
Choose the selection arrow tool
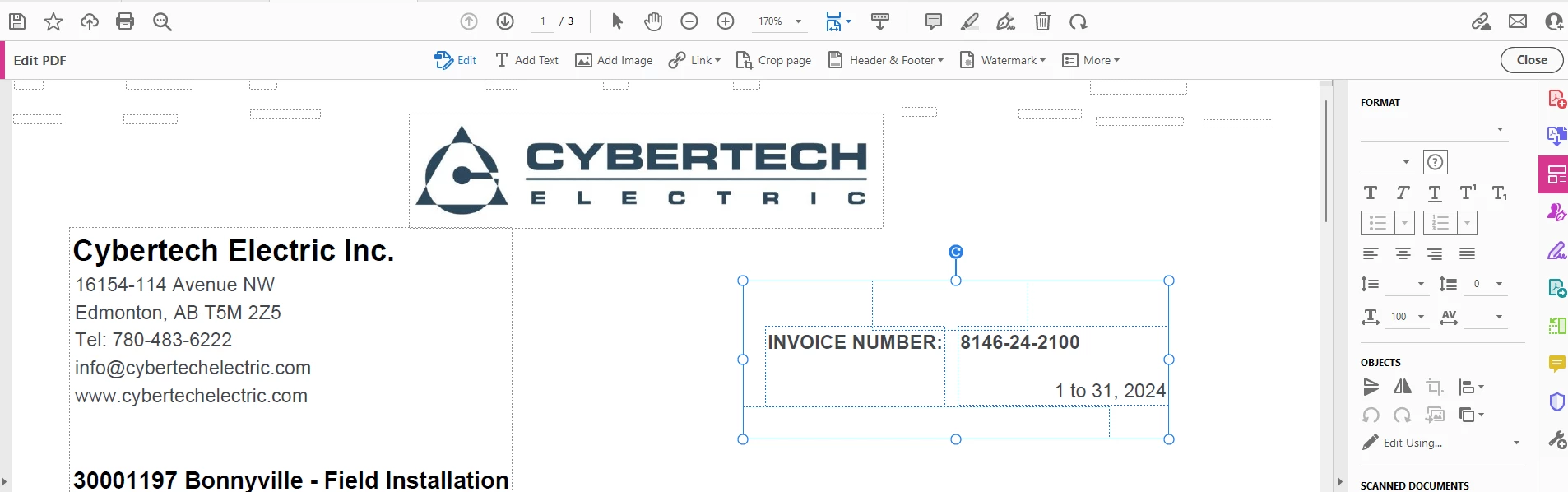click(x=617, y=21)
